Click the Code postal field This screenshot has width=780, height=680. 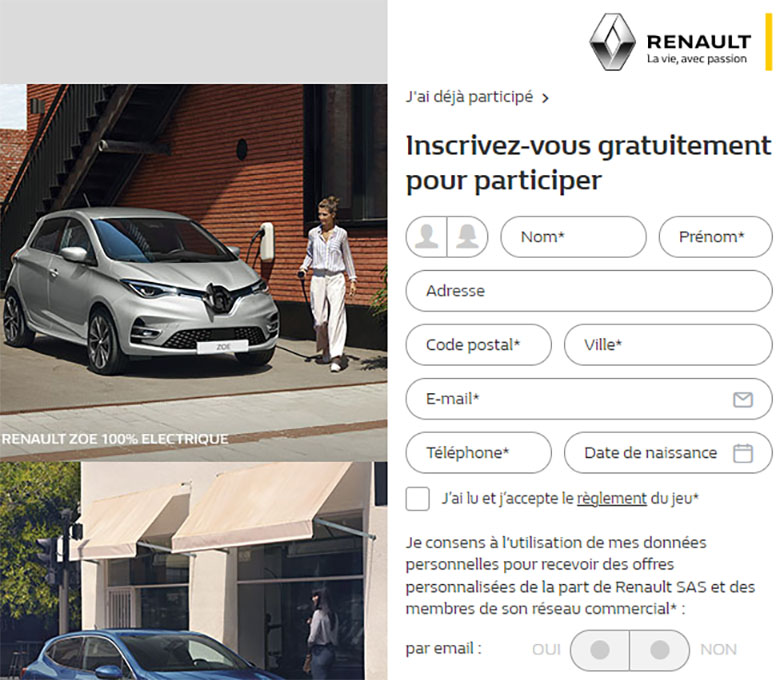click(x=479, y=345)
